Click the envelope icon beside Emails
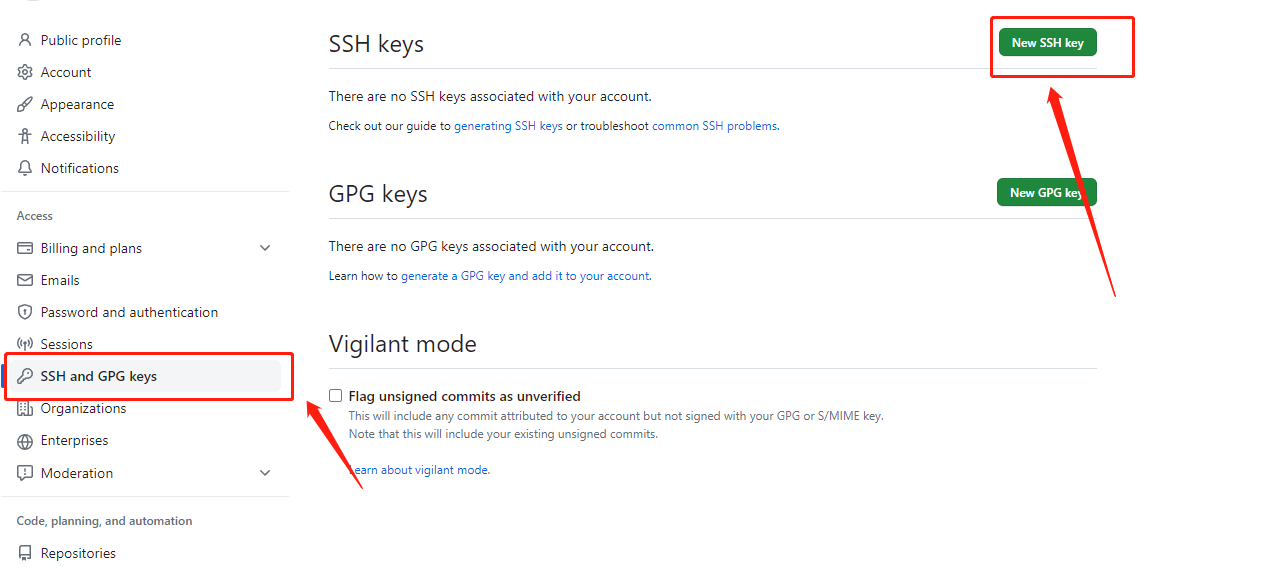Image resolution: width=1273 pixels, height=572 pixels. click(x=25, y=280)
